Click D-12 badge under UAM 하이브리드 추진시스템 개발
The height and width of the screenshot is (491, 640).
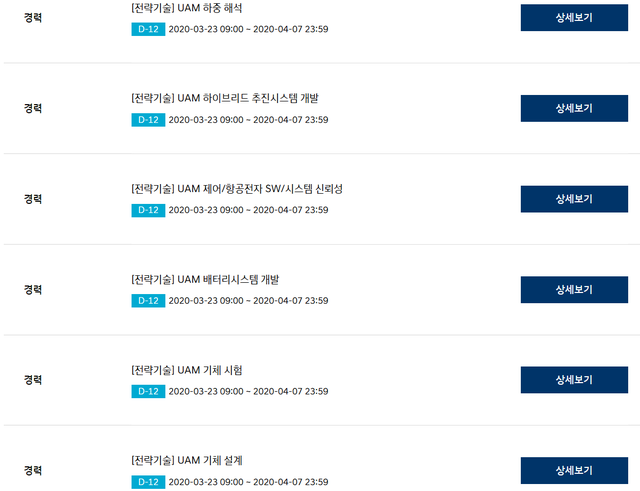pos(147,120)
